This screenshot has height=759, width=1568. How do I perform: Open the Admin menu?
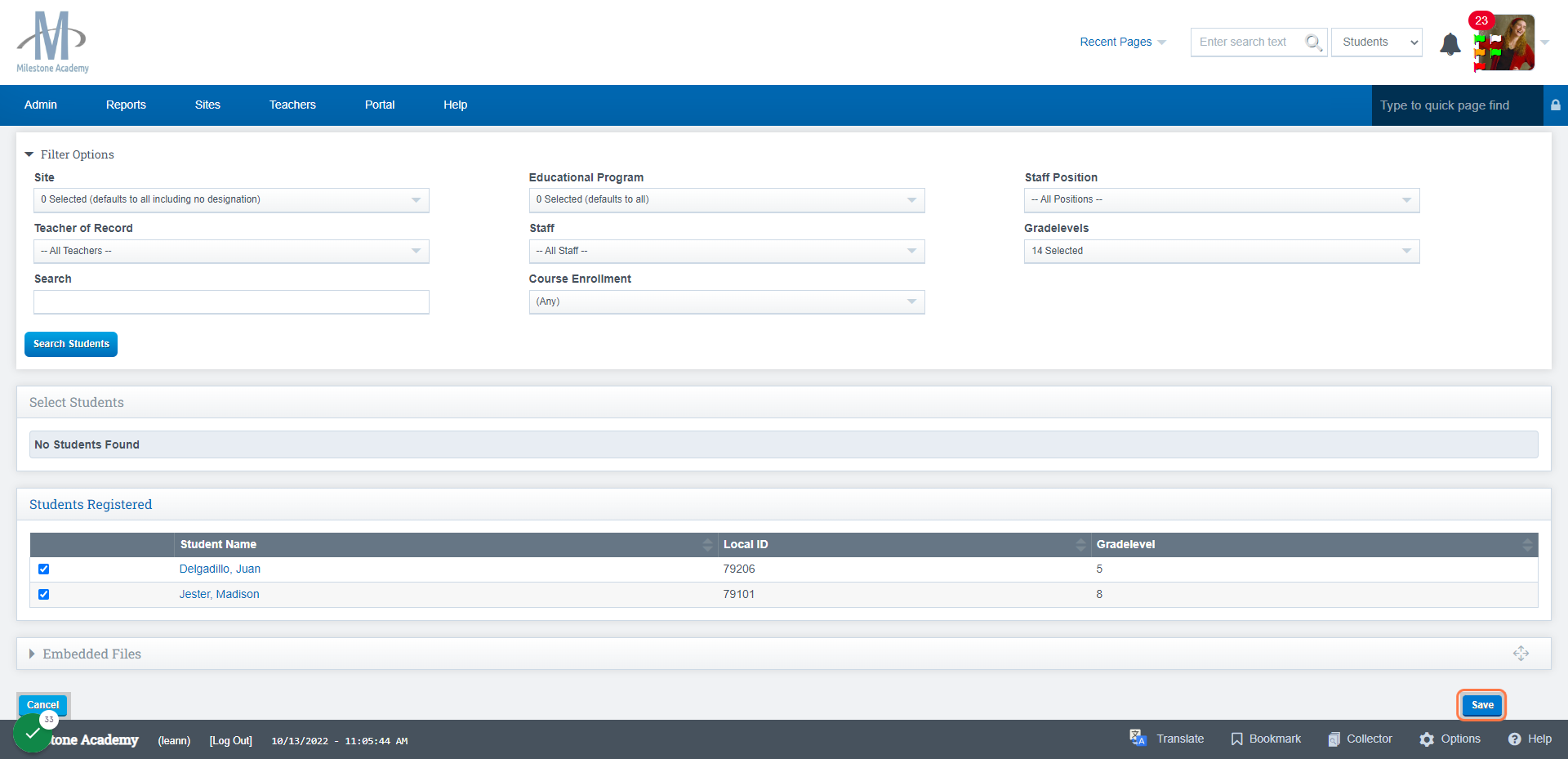41,105
